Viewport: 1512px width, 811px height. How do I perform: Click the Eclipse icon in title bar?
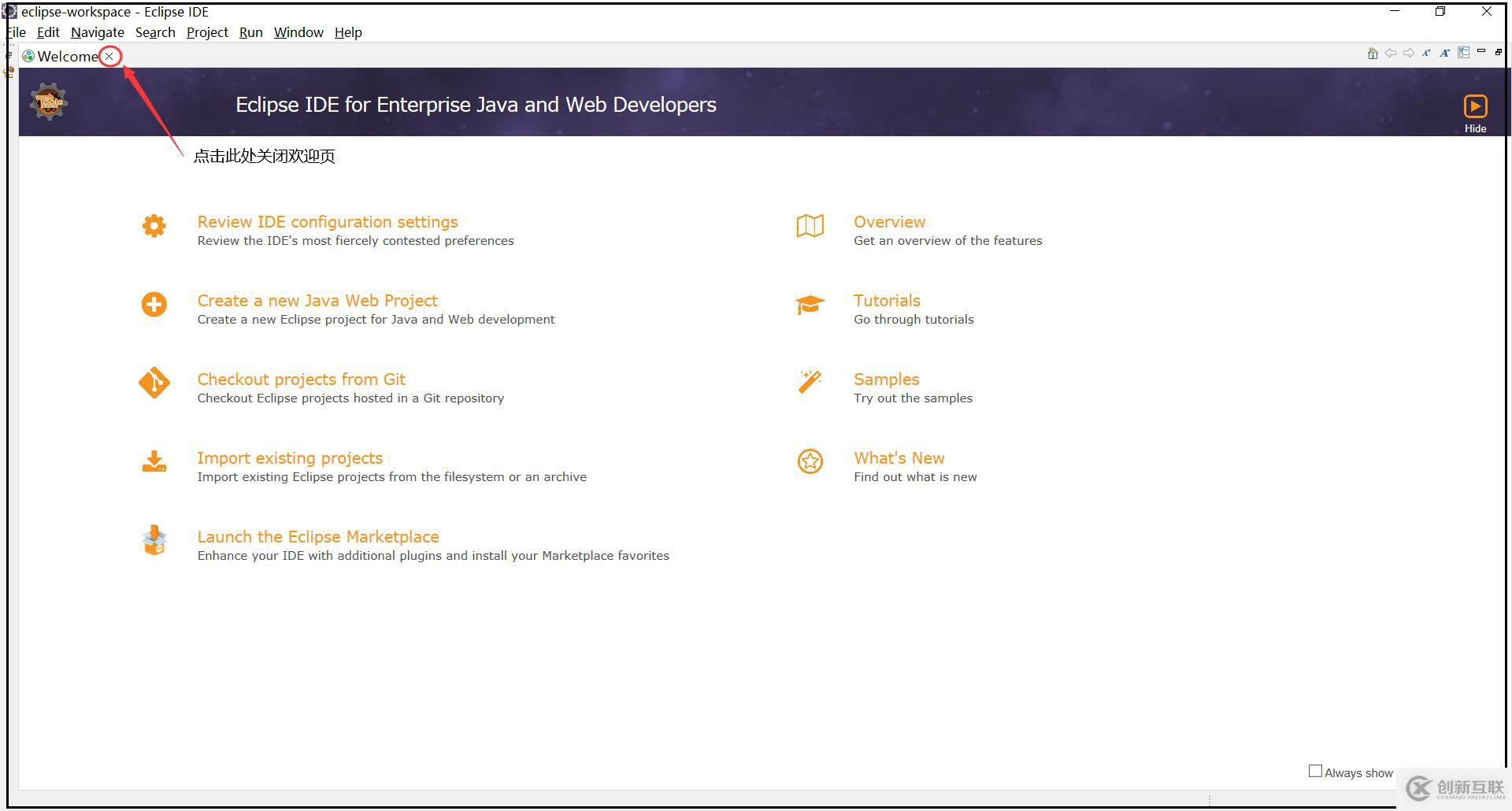tap(9, 12)
